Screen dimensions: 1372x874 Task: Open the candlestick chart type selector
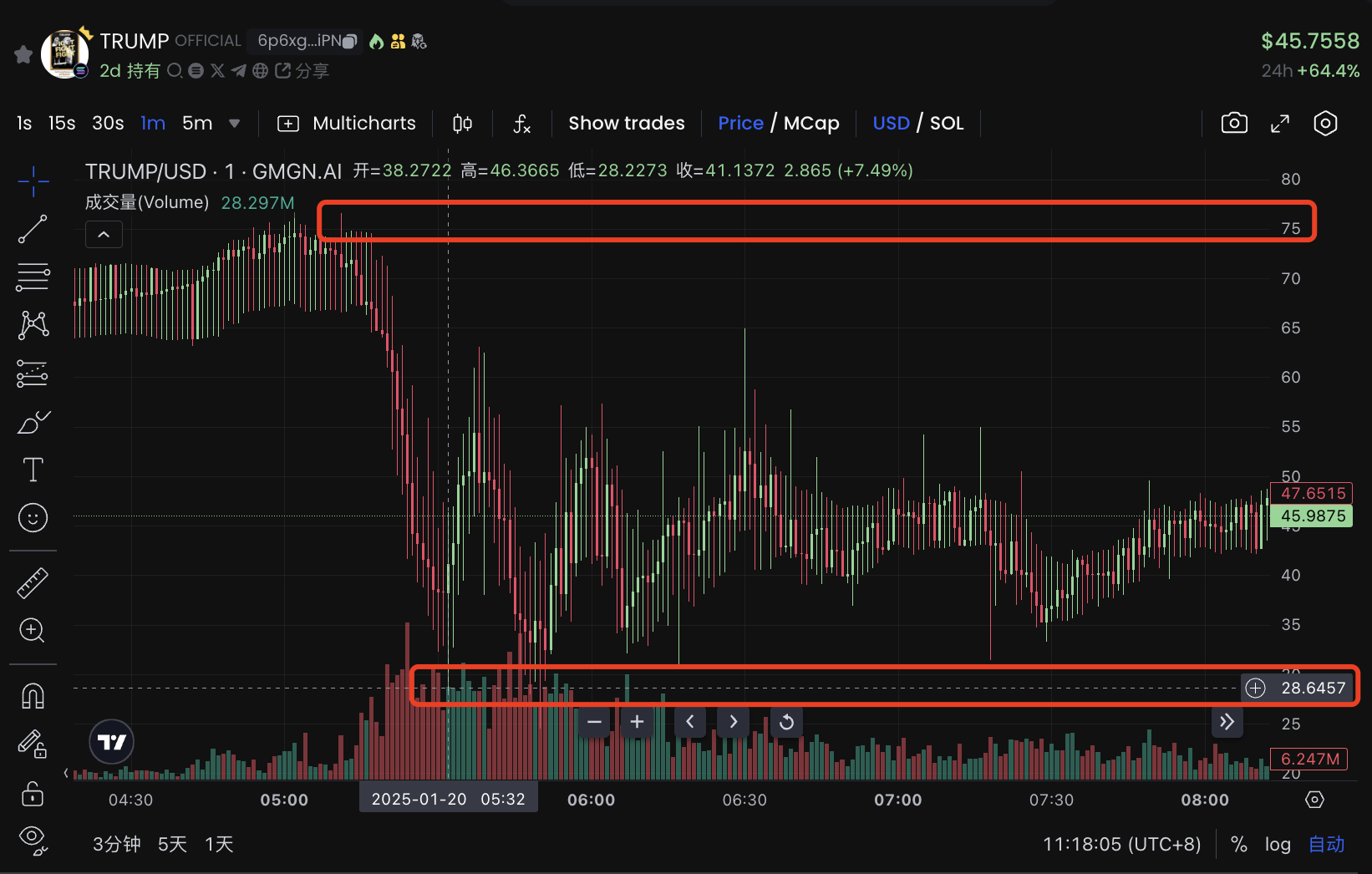pyautogui.click(x=462, y=124)
